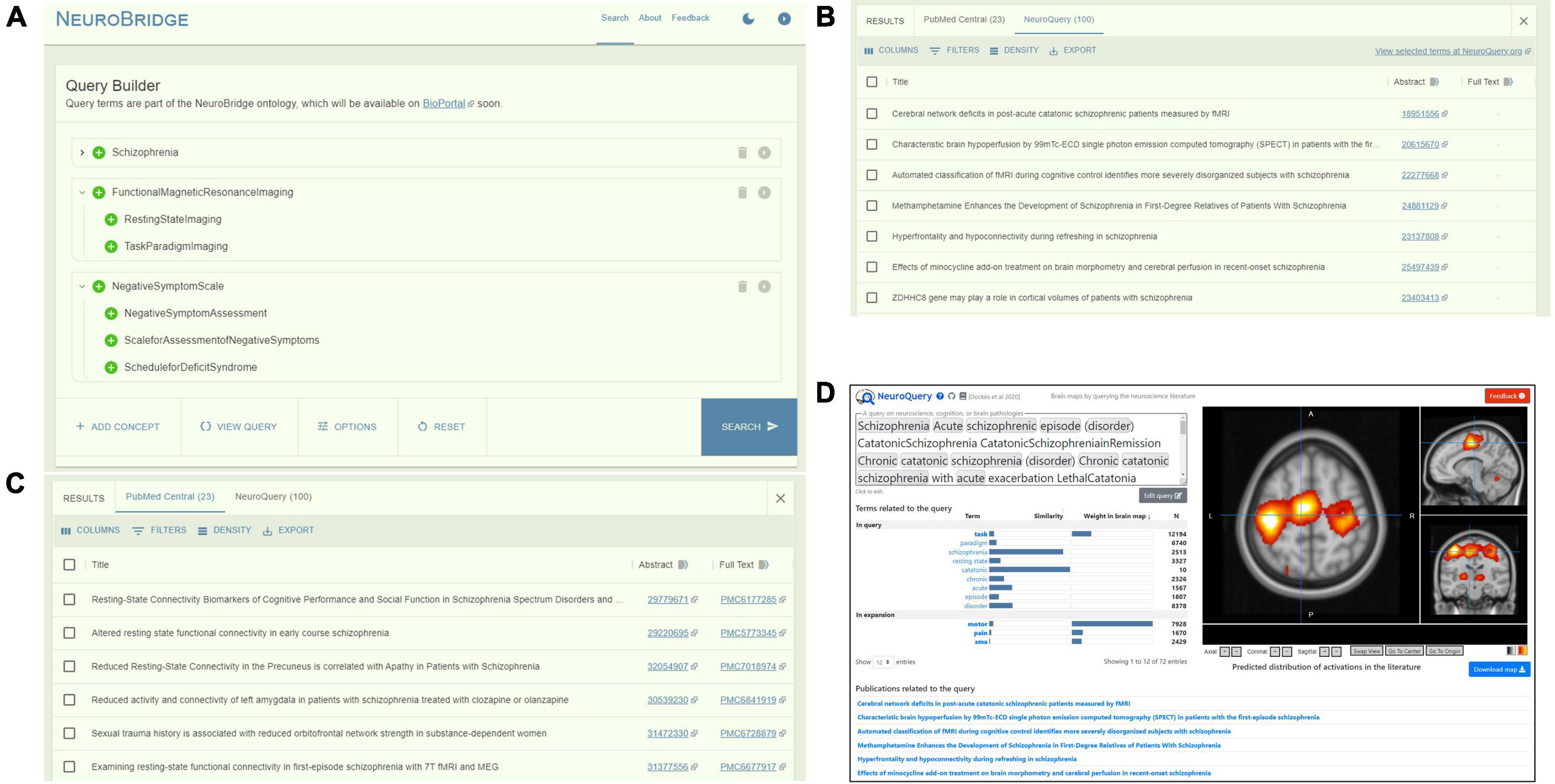Click circular arrow icon on NegativeSymptomScale row
This screenshot has width=1555, height=784.
point(764,287)
